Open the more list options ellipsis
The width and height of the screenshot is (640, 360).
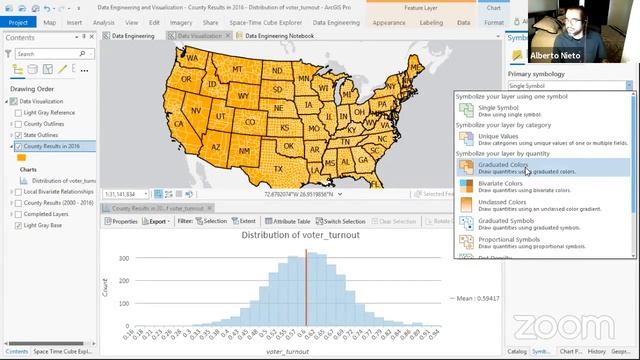tap(84, 71)
